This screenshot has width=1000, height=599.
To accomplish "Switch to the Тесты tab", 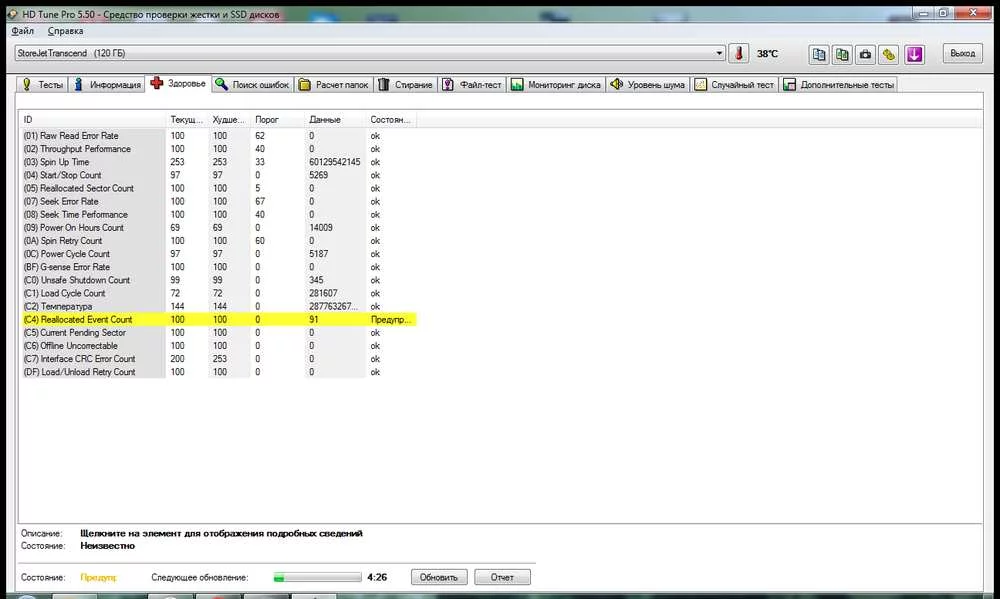I will click(43, 85).
